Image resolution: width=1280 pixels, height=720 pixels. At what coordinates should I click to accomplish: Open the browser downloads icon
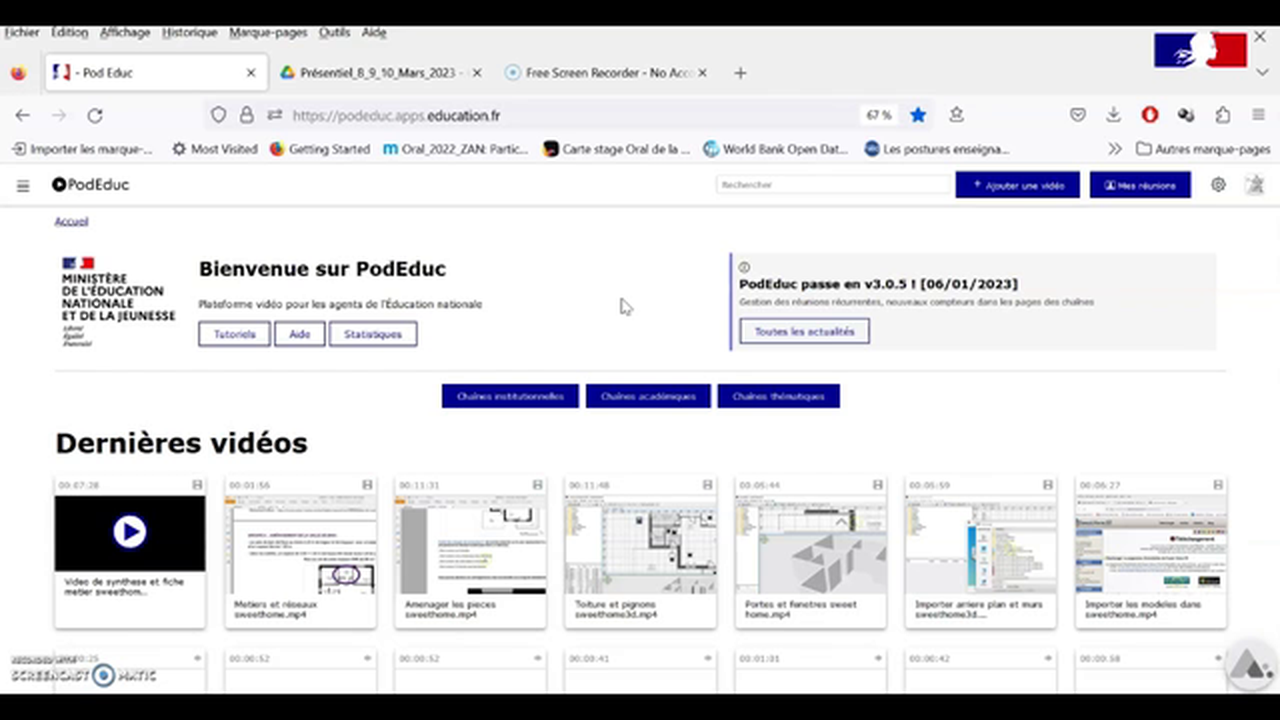click(x=1113, y=115)
